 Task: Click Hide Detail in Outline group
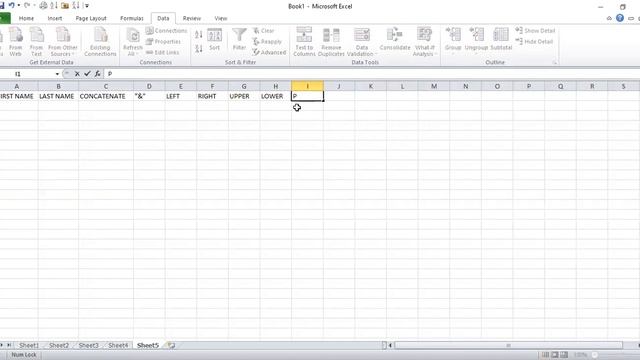[x=534, y=42]
